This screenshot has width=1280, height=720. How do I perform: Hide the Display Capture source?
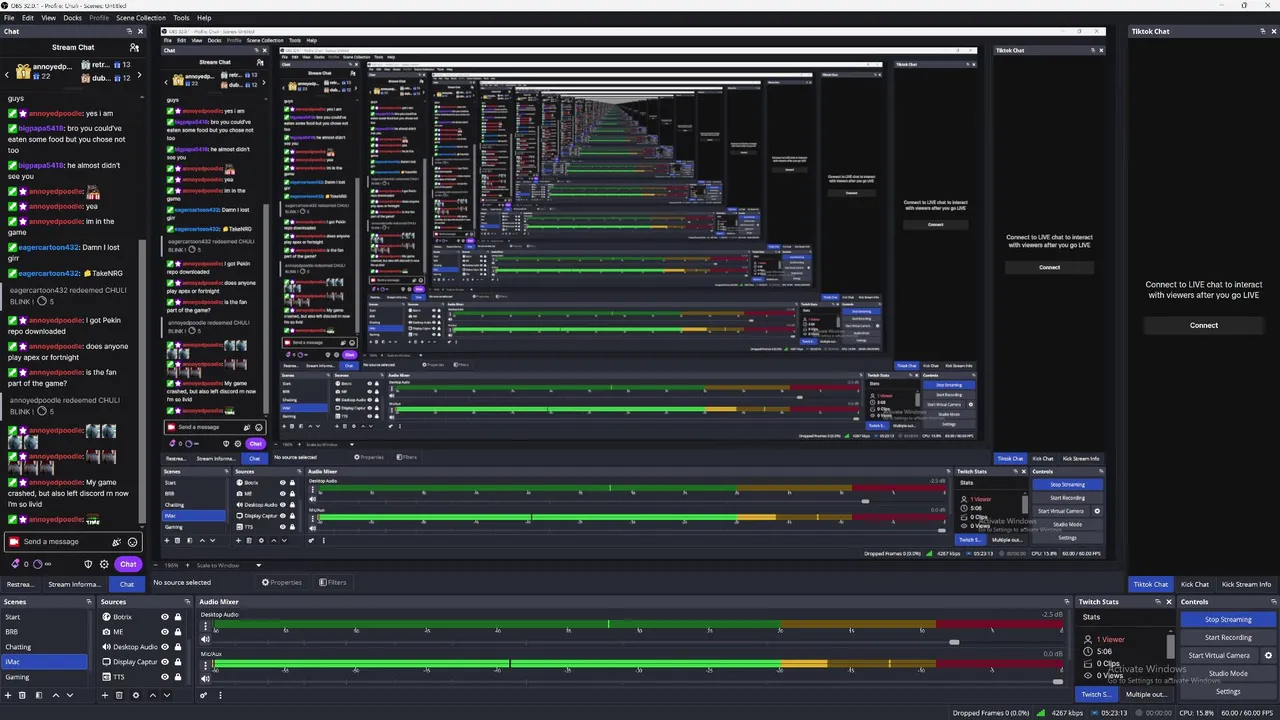[165, 662]
